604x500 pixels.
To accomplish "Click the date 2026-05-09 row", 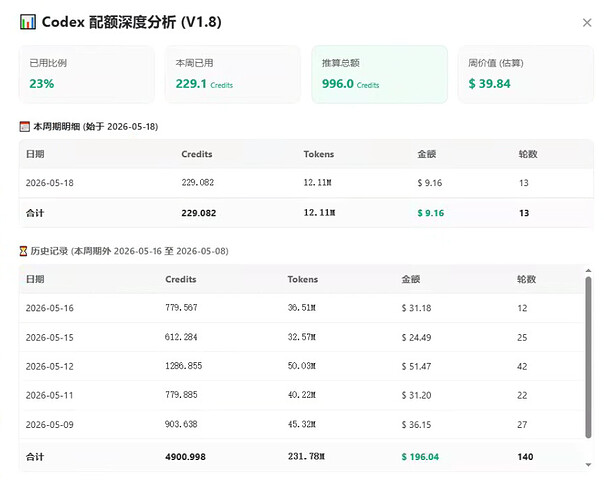I will tap(302, 424).
